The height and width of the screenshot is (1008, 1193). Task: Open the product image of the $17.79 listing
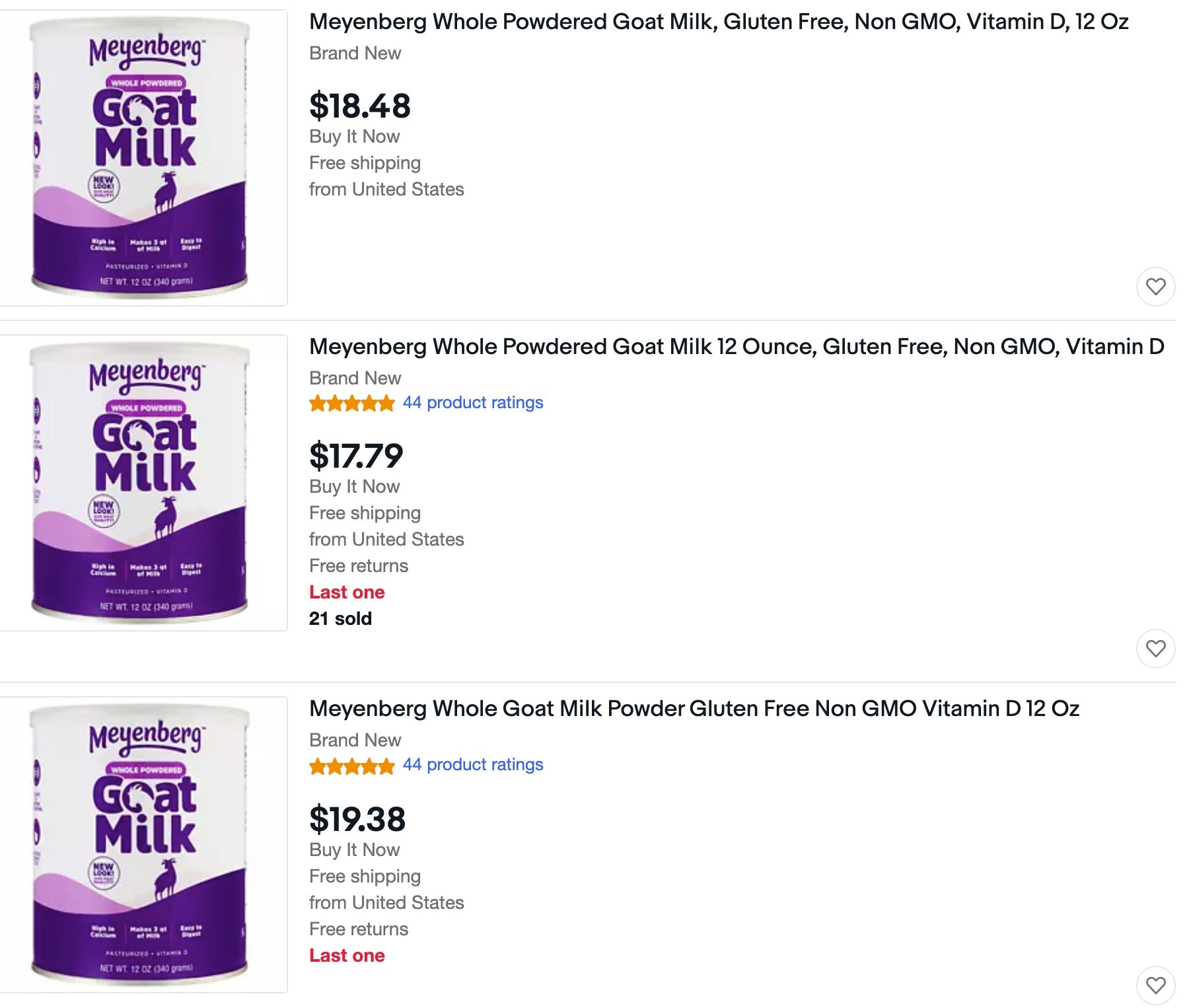(143, 483)
